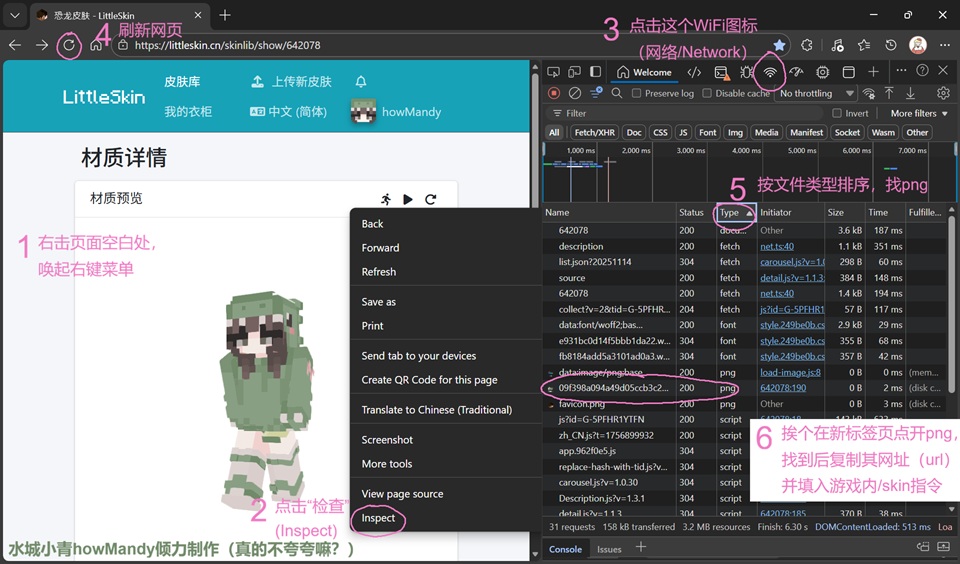Click the stop recording network log button
The image size is (960, 564).
[x=554, y=93]
